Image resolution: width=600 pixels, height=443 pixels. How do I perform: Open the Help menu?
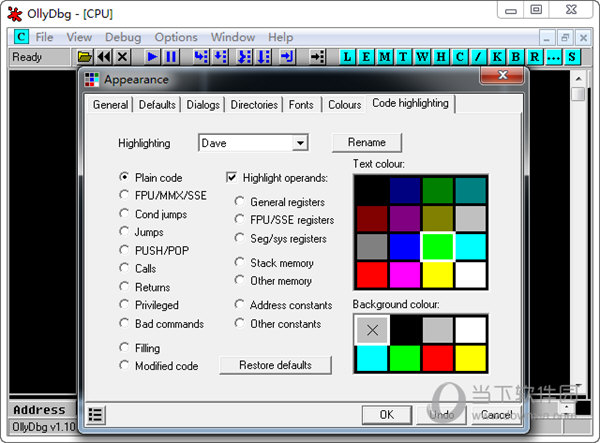coord(280,37)
